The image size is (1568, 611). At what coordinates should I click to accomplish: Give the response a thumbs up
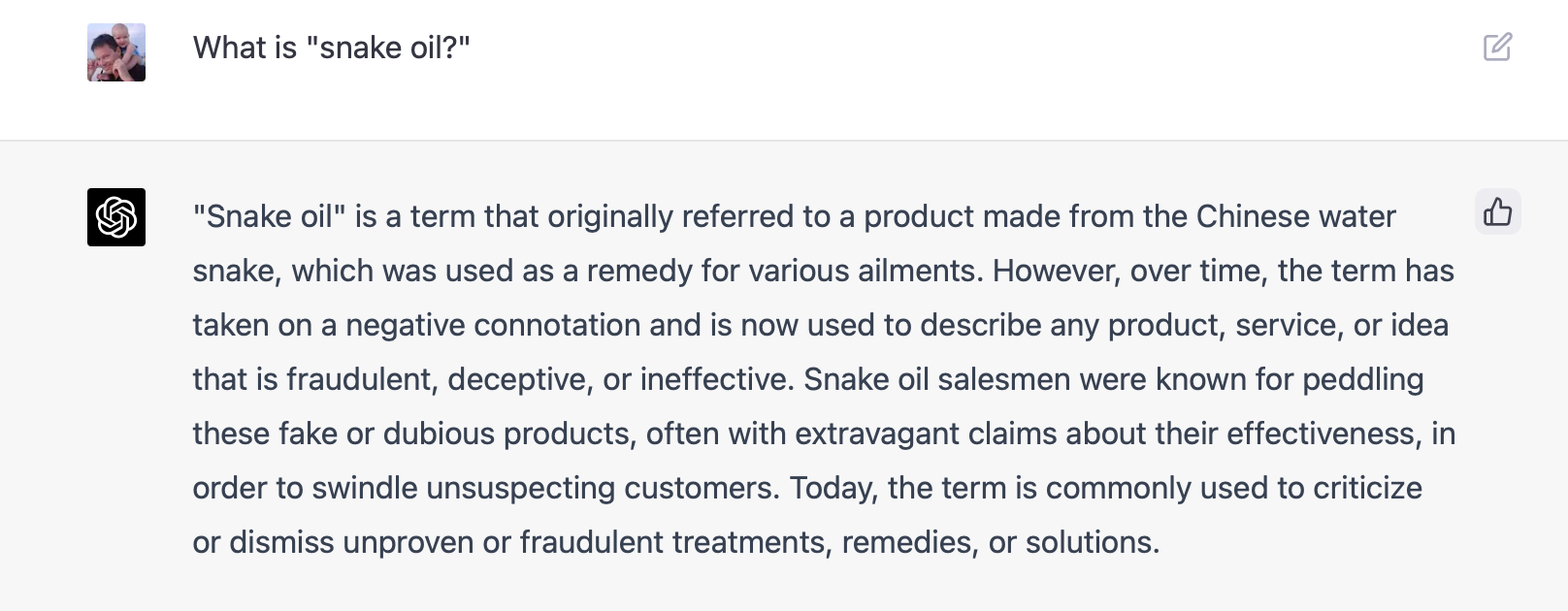[x=1497, y=211]
